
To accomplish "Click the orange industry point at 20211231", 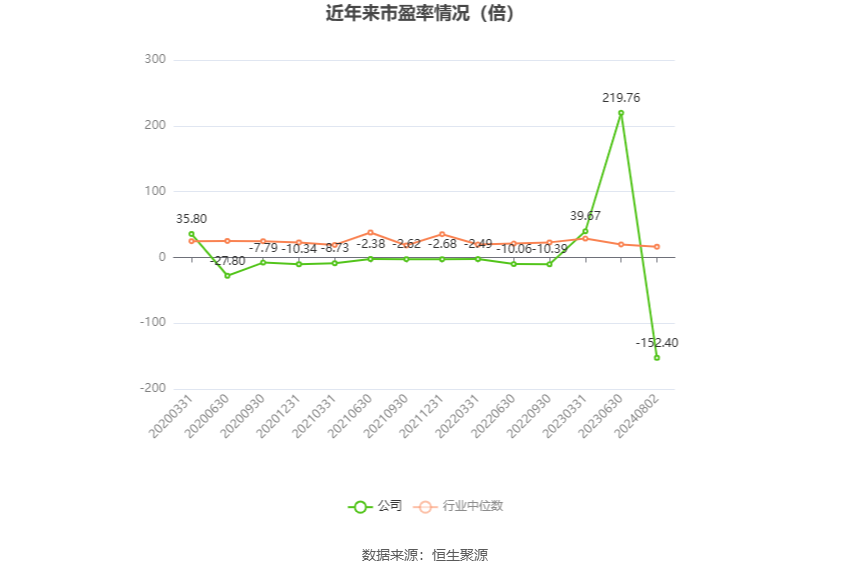I will click(442, 234).
